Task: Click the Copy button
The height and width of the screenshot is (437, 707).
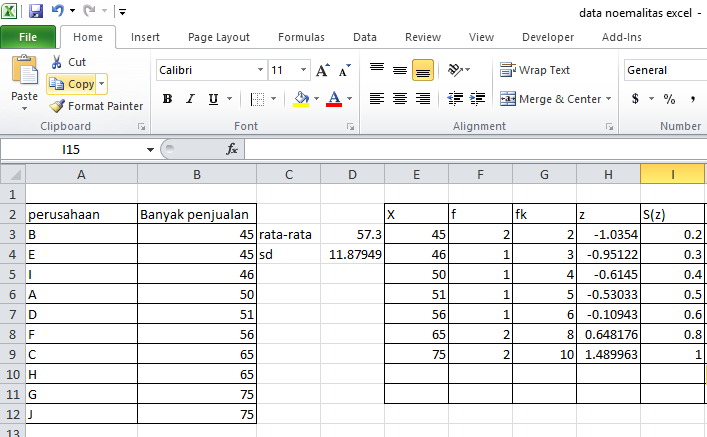Action: tap(72, 84)
